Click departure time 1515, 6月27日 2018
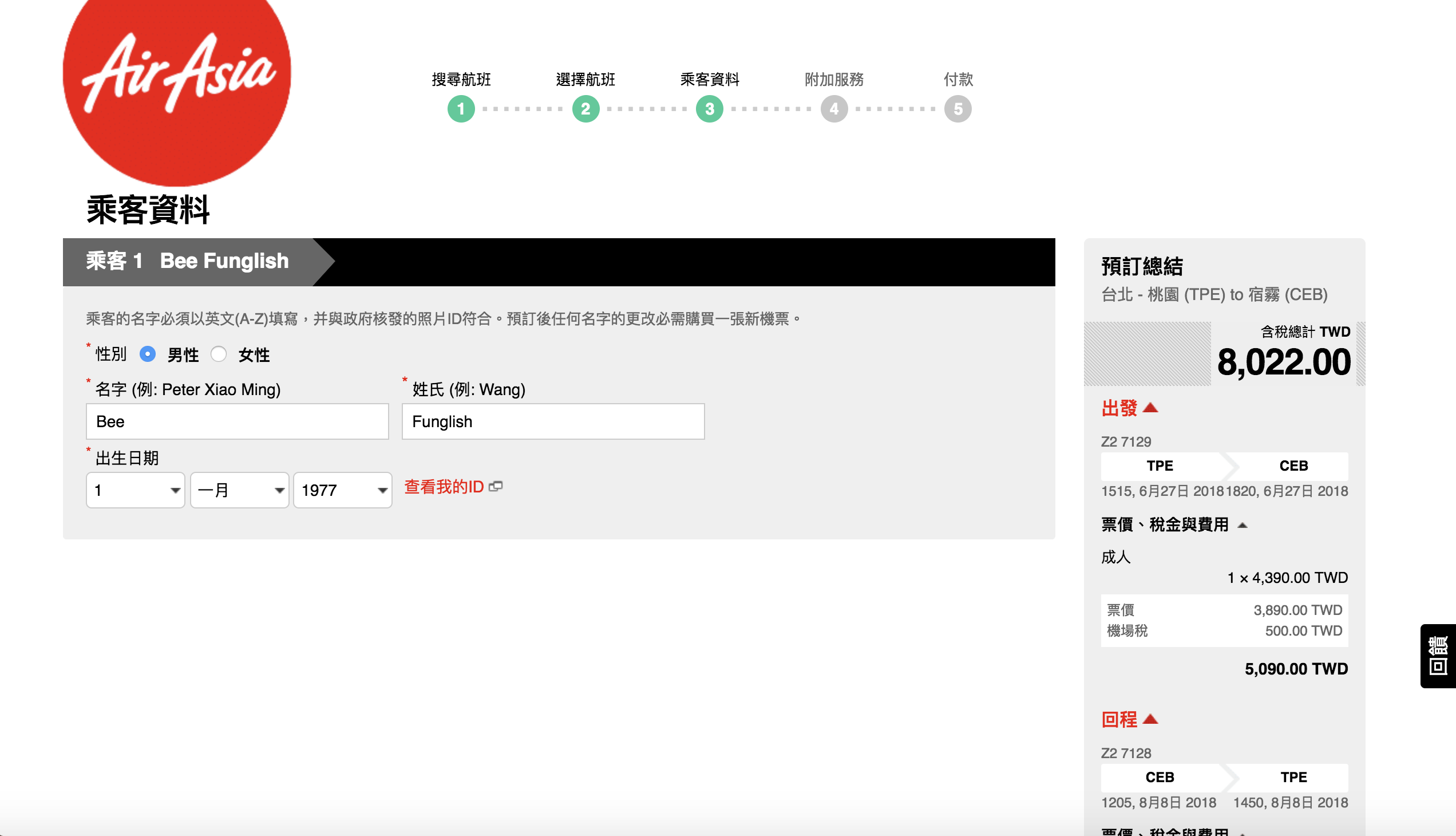Screen dimensions: 1456x836 [1162, 491]
